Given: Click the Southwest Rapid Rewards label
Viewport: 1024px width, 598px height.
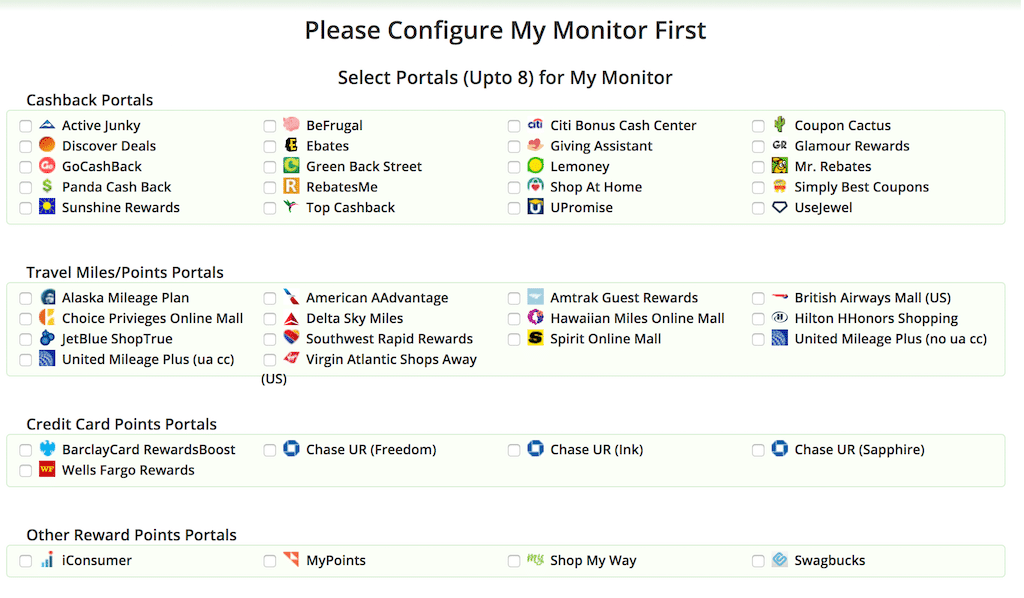Looking at the screenshot, I should click(389, 339).
